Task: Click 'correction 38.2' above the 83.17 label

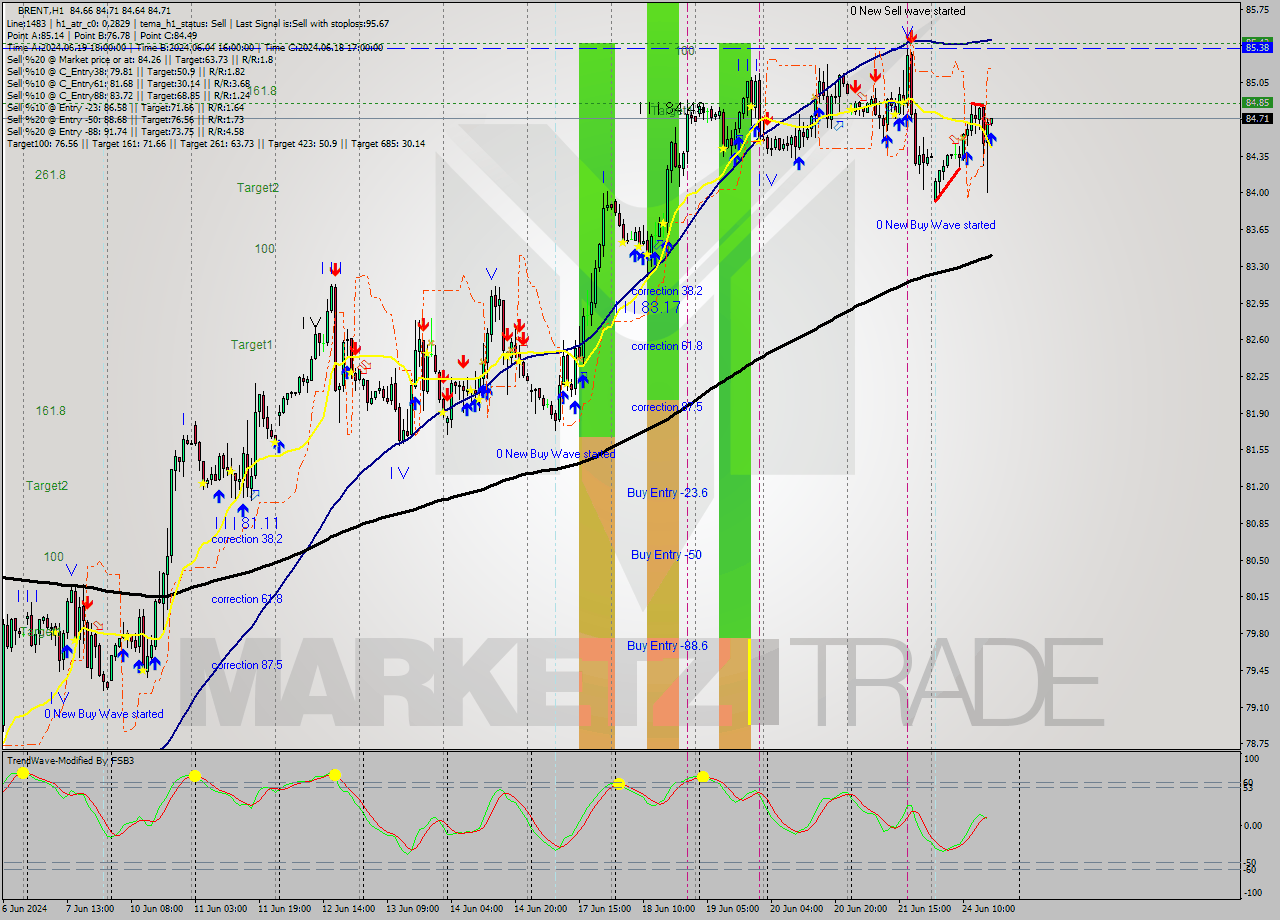Action: pos(667,291)
